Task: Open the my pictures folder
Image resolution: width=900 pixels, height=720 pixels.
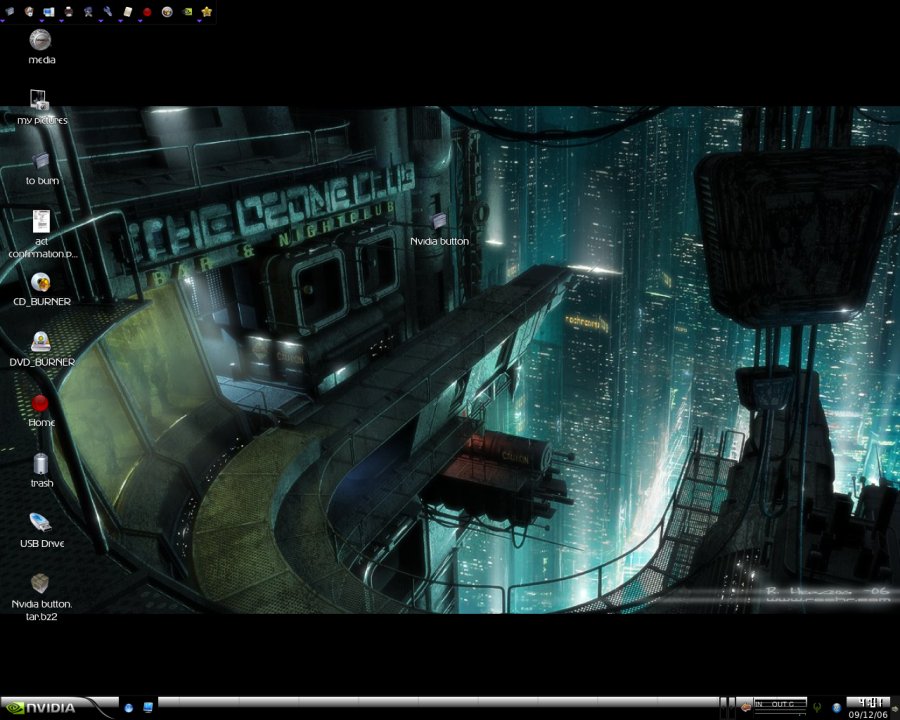Action: pyautogui.click(x=40, y=100)
